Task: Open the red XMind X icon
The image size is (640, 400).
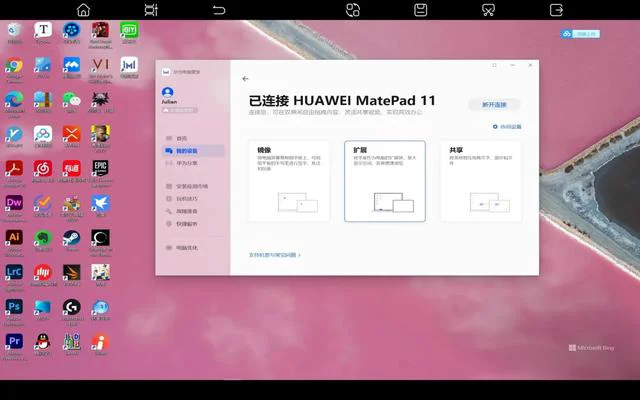Action: coord(71,137)
